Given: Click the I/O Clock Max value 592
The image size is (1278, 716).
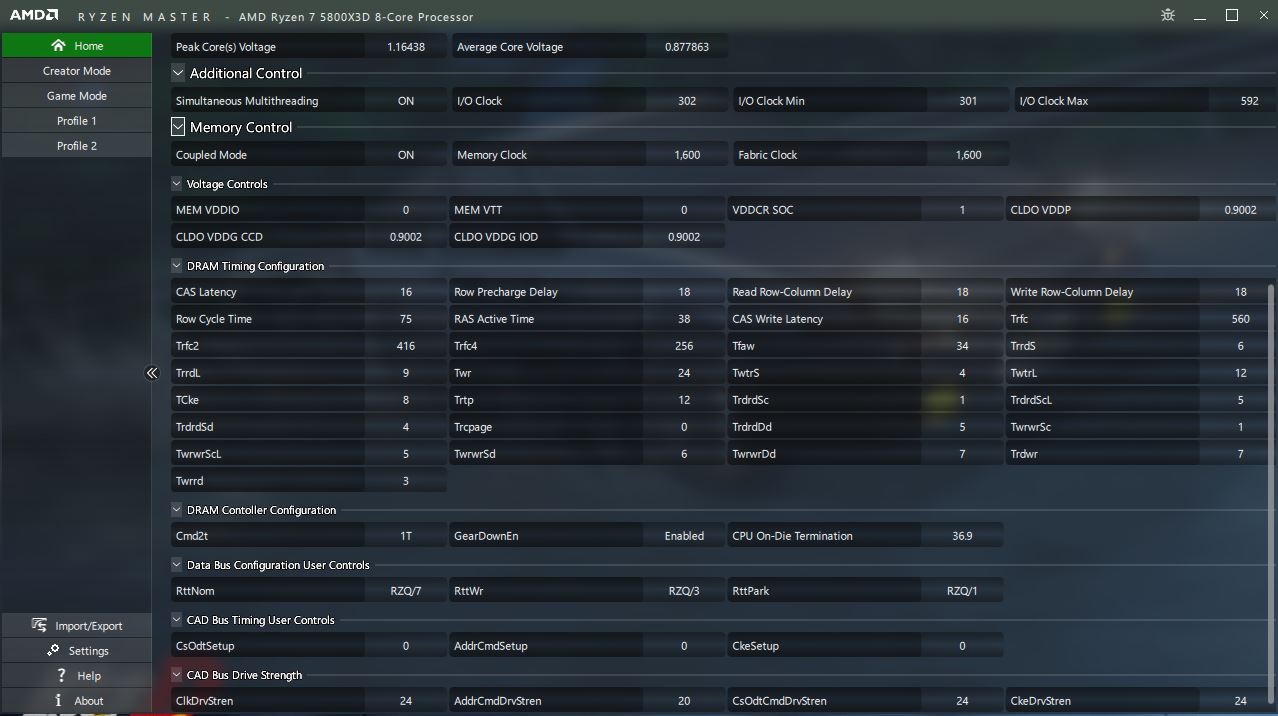Looking at the screenshot, I should point(1249,101).
